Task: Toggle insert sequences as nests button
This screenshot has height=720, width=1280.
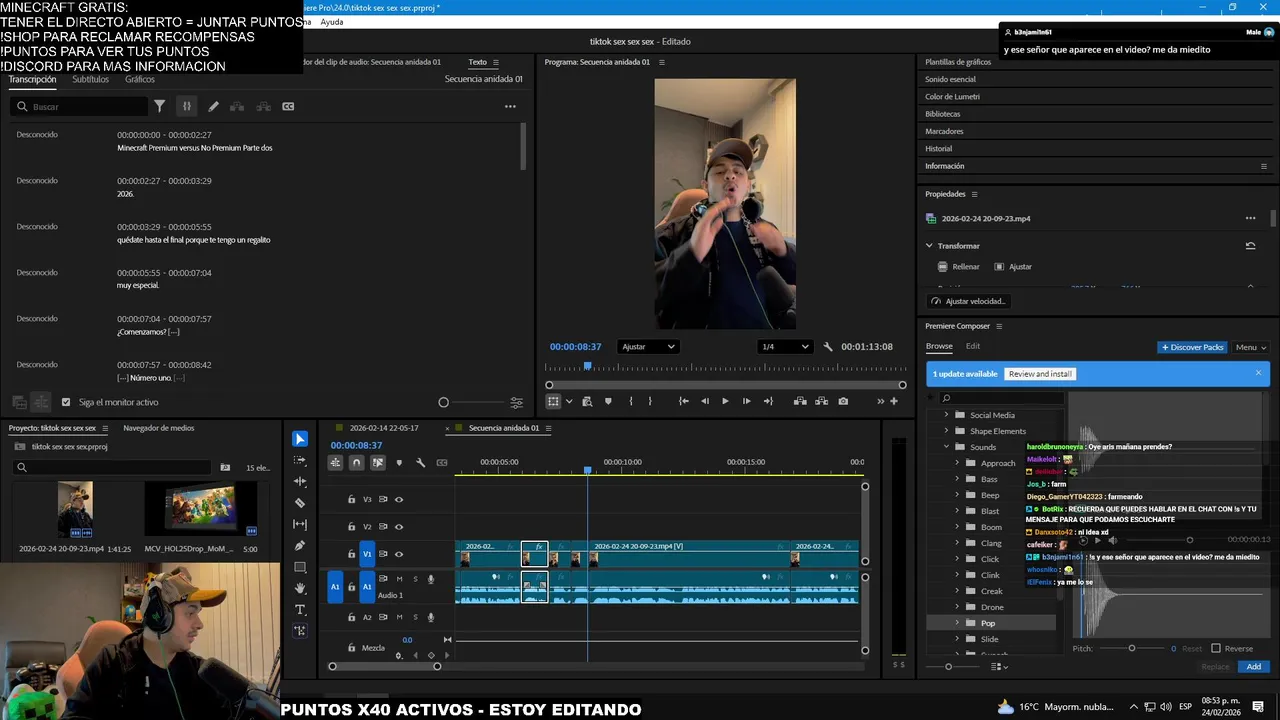Action: click(x=335, y=463)
